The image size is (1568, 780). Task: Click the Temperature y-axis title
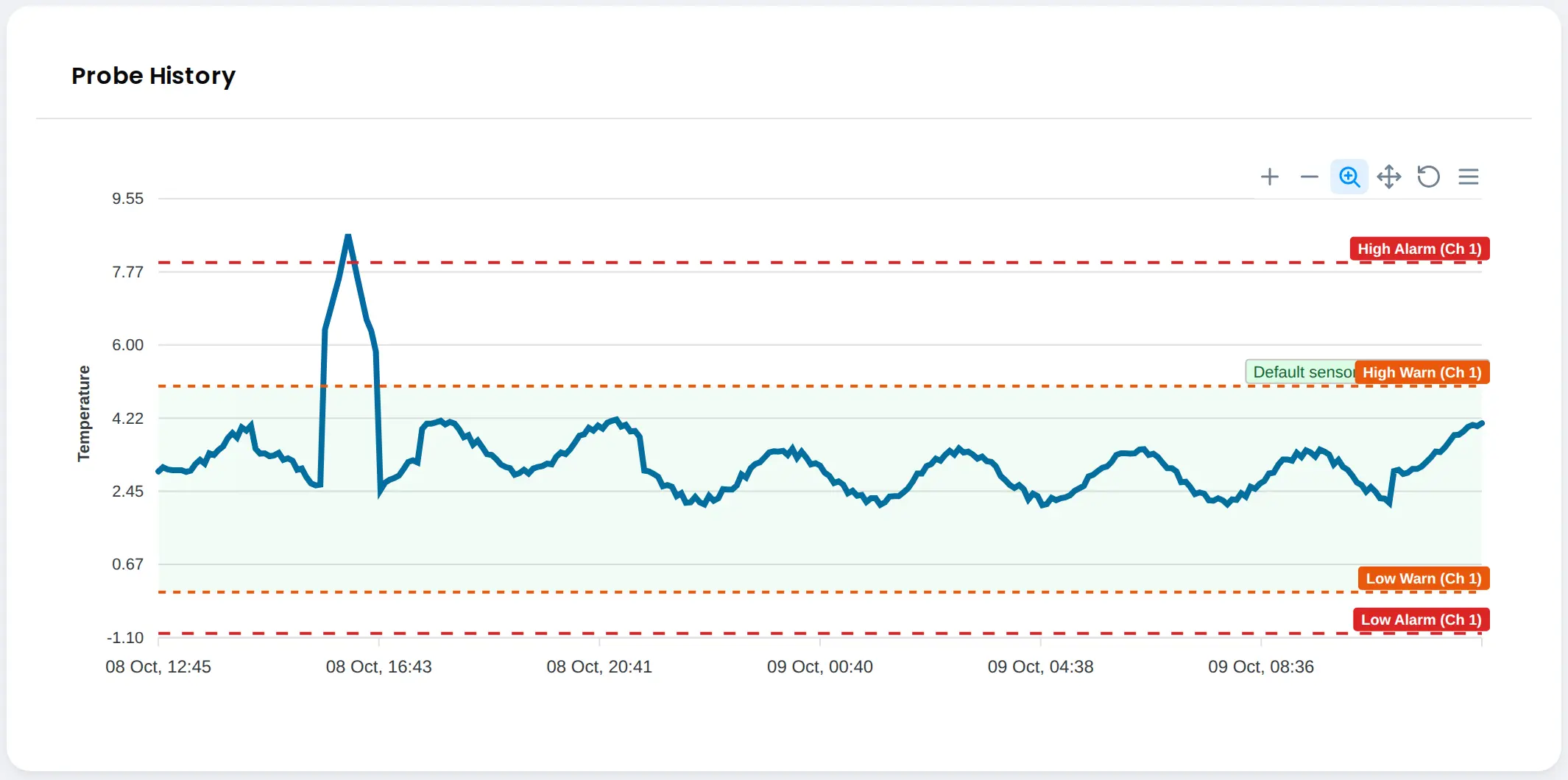pos(84,414)
